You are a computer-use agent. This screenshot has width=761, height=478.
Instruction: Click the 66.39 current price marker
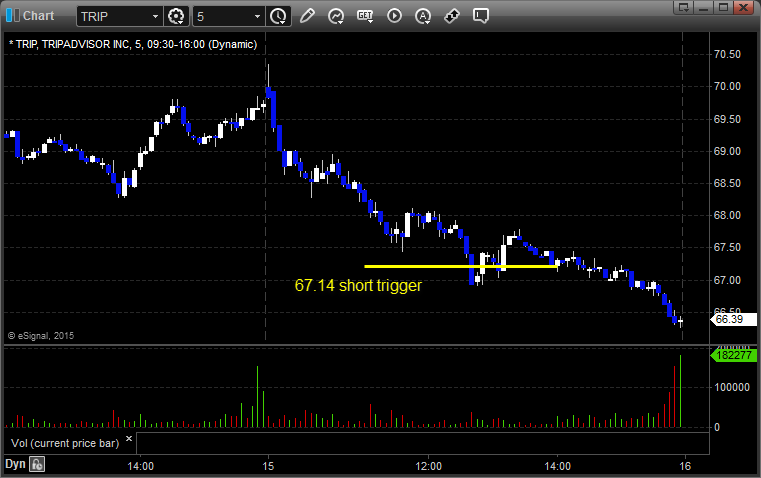733,319
